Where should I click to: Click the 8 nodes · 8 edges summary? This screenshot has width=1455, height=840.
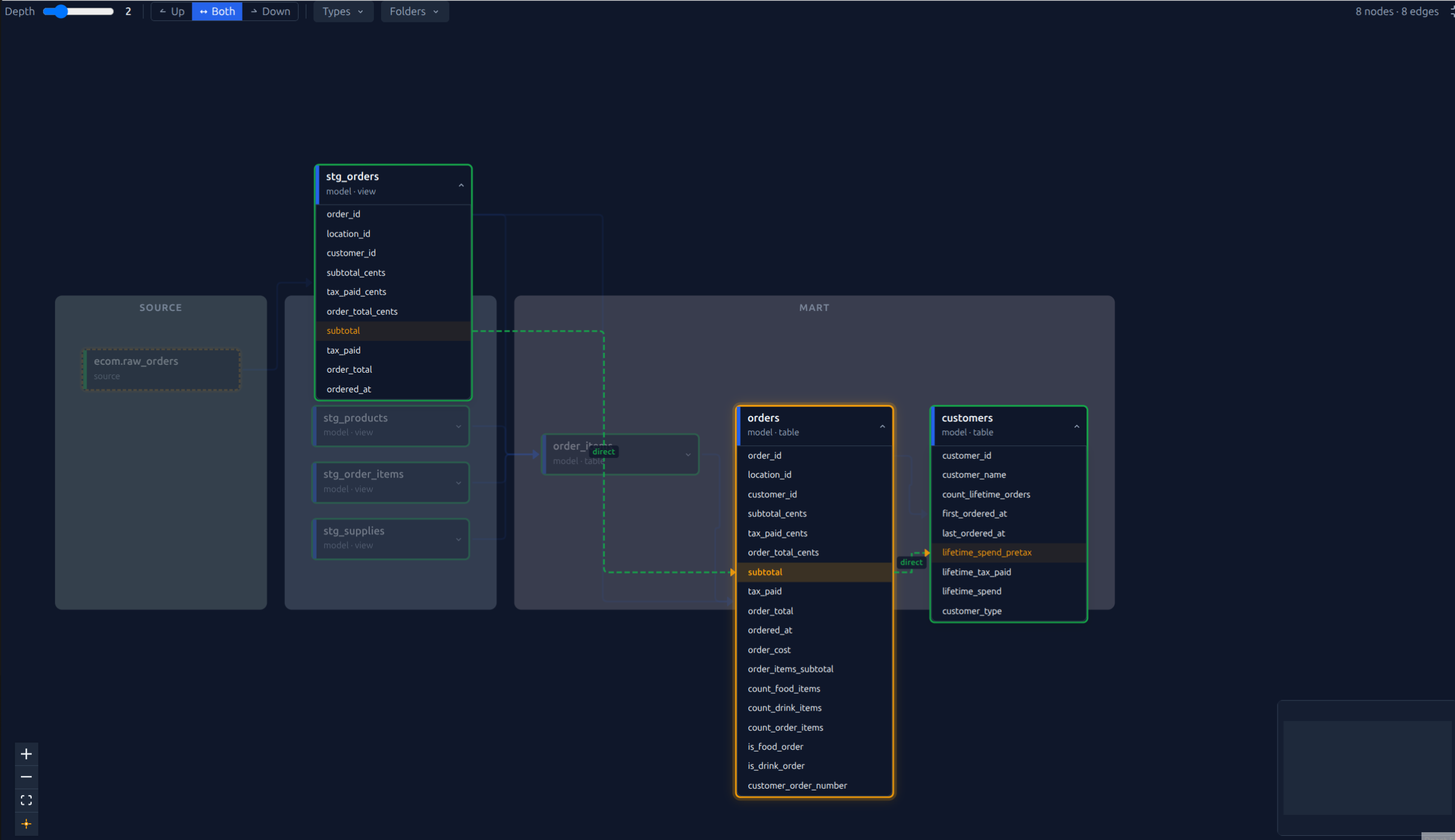(x=1396, y=11)
